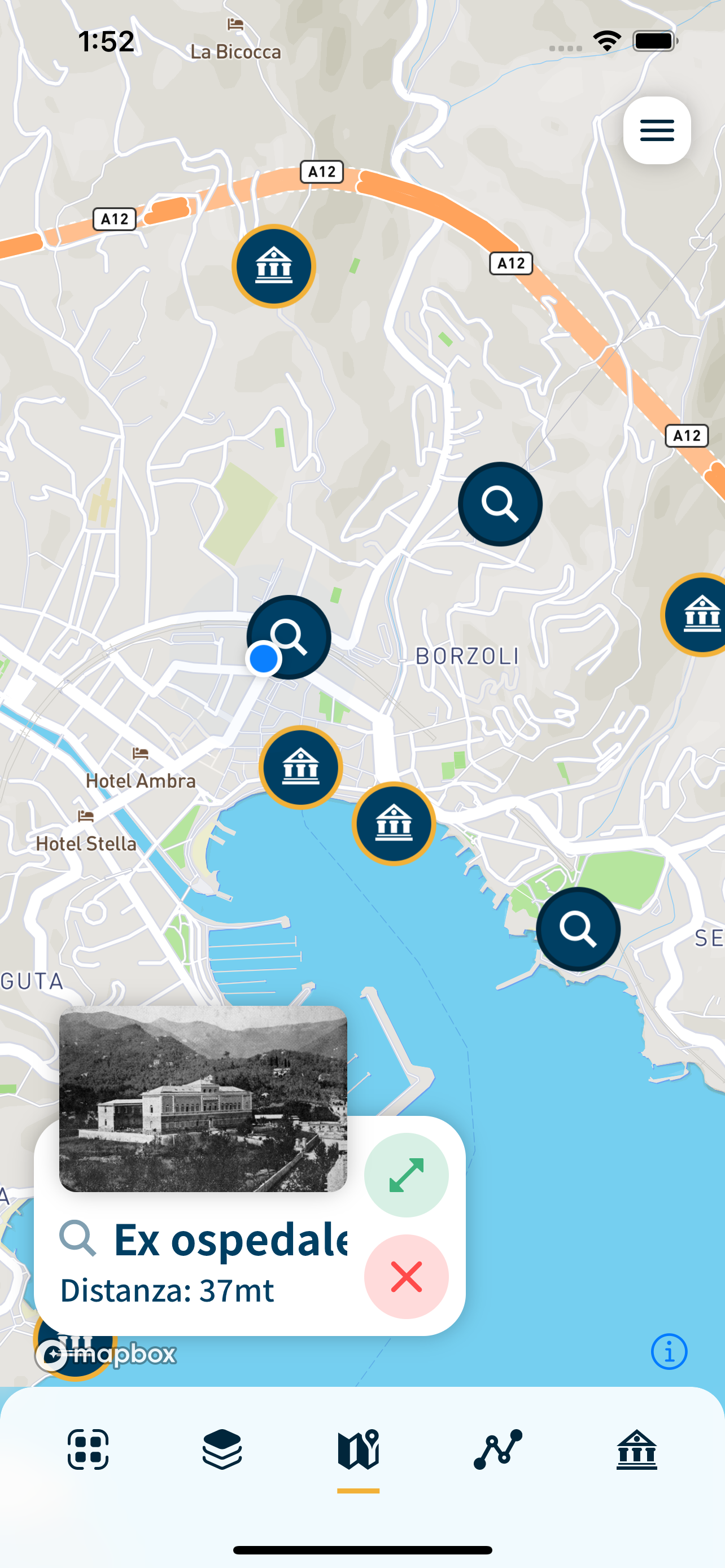Viewport: 725px width, 1568px height.
Task: Tap the mapbox logo
Action: click(x=106, y=1354)
